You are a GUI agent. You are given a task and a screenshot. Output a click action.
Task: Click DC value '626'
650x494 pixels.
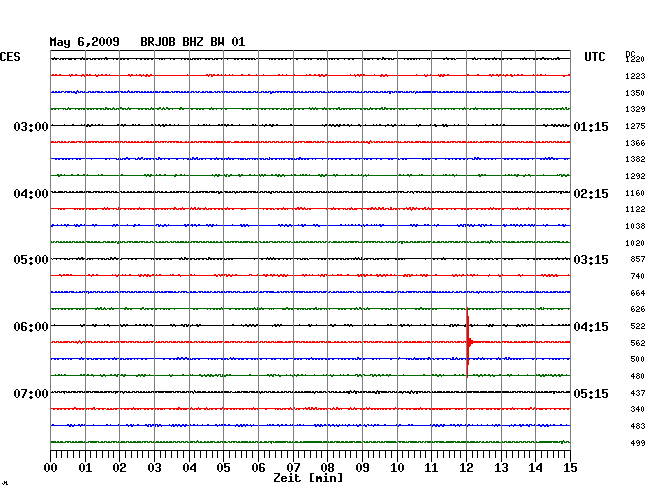pos(638,309)
